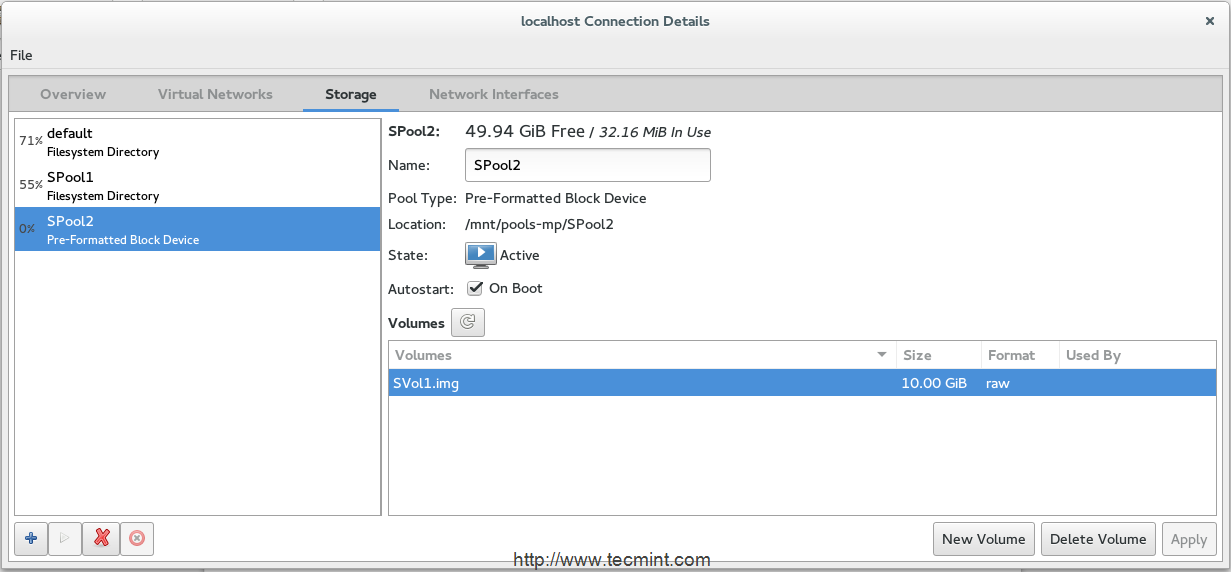Select the SVol1.img volume row
The height and width of the screenshot is (572, 1231).
640,383
